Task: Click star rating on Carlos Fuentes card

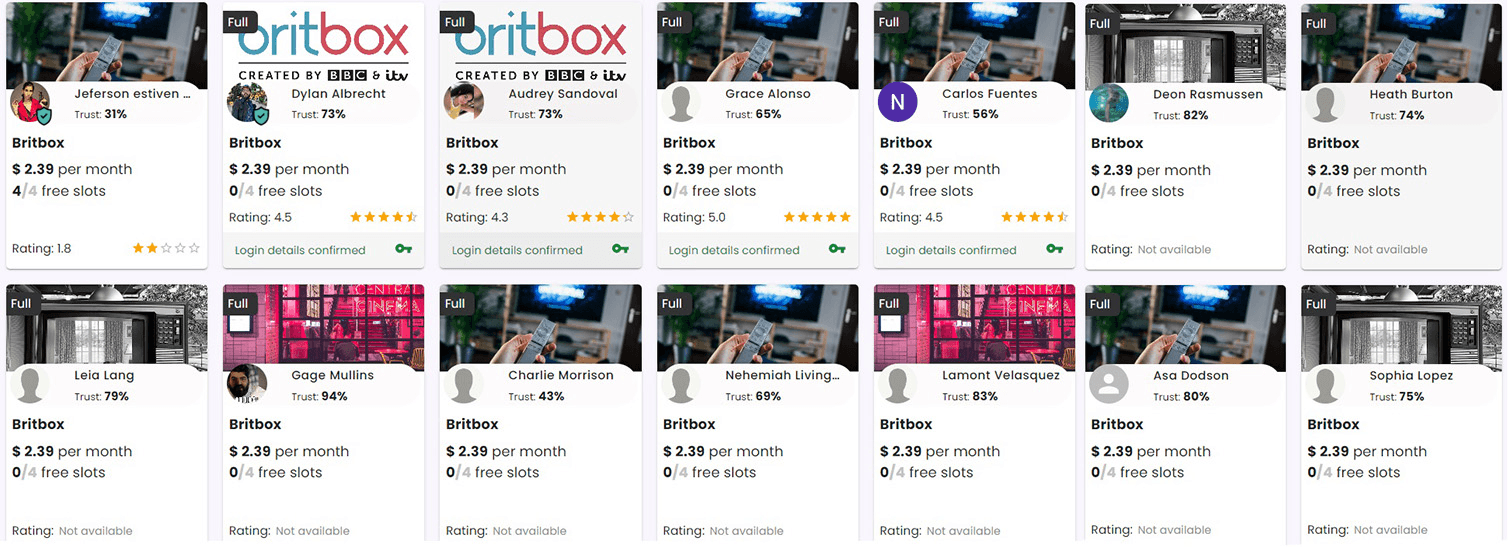Action: [1034, 217]
